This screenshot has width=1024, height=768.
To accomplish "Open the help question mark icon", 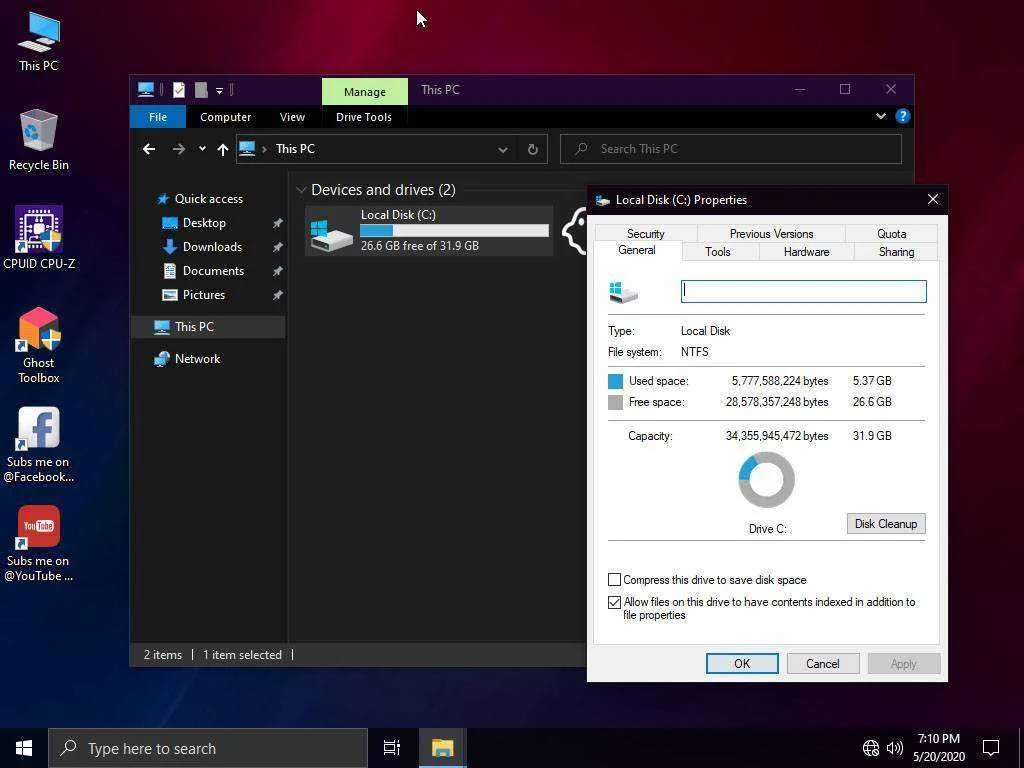I will 903,116.
